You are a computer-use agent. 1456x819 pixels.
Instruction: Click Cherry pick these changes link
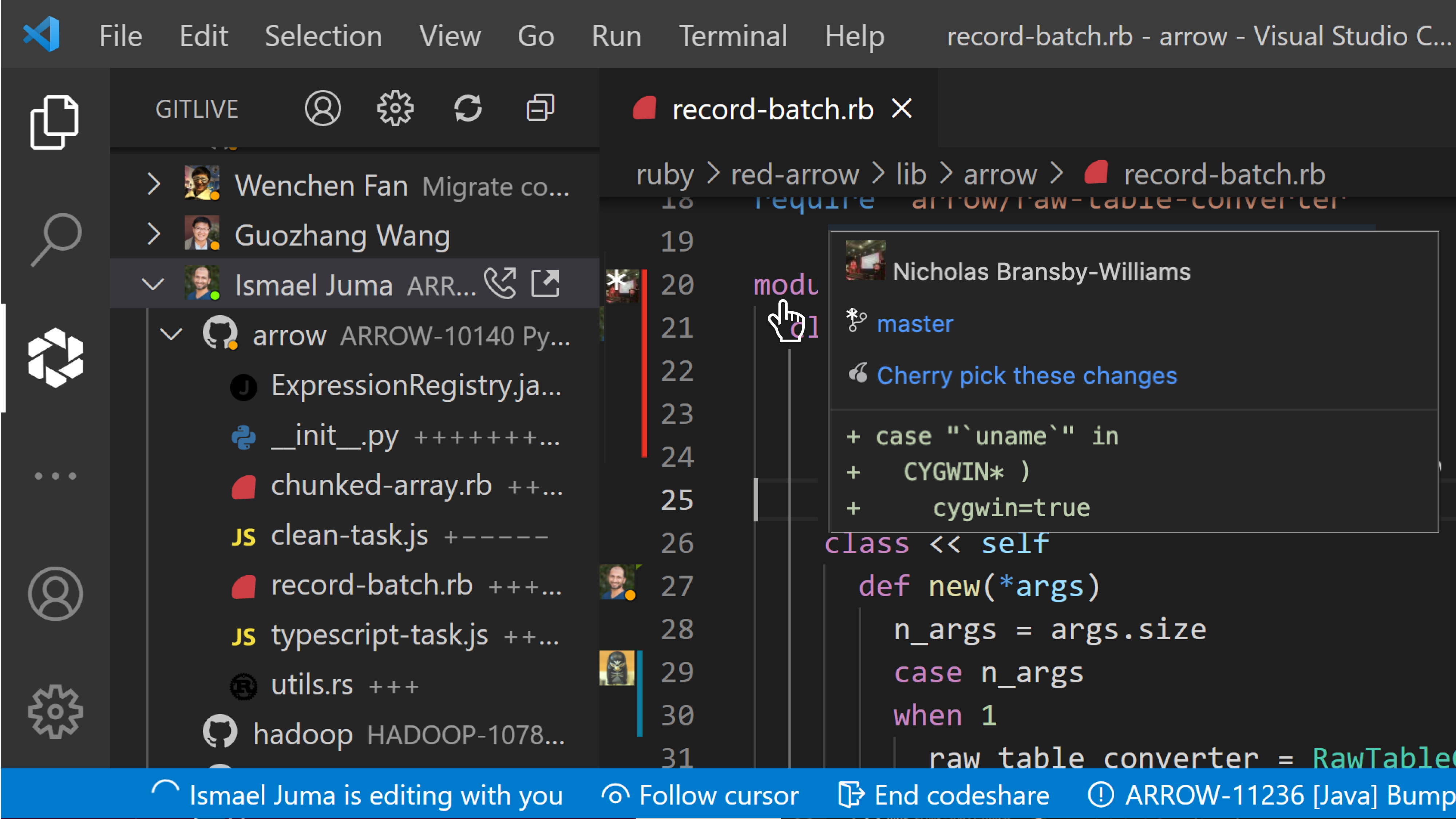(1026, 375)
